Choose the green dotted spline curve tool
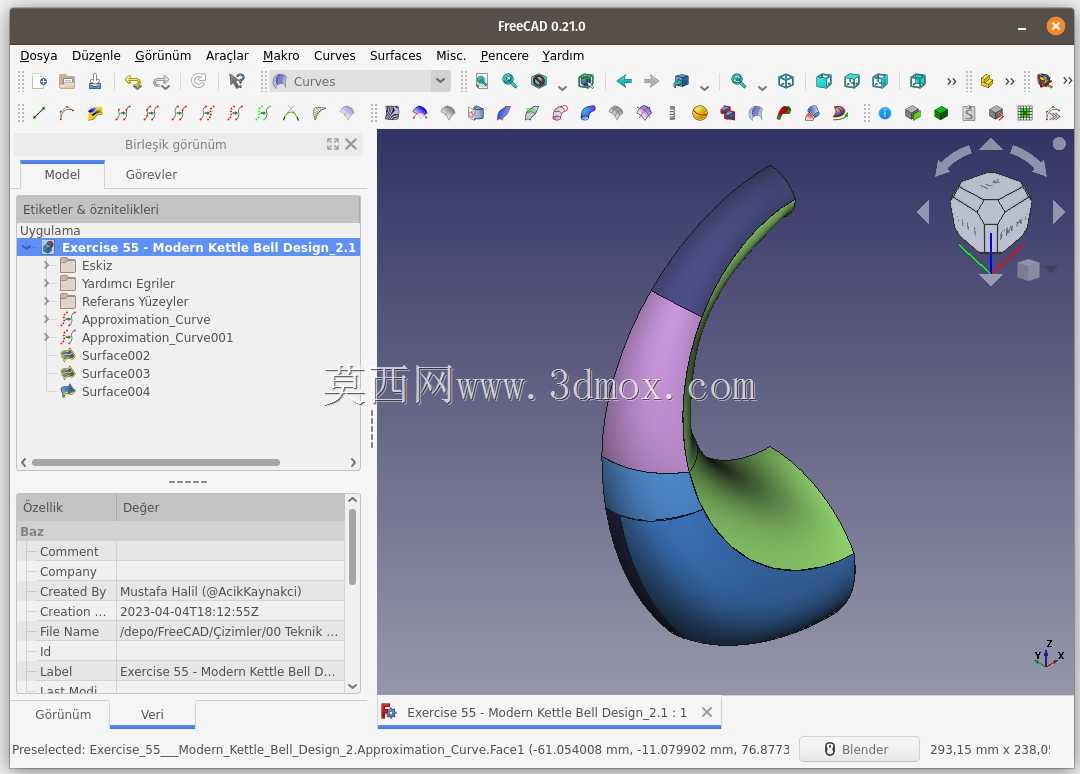The width and height of the screenshot is (1080, 774). coord(262,113)
